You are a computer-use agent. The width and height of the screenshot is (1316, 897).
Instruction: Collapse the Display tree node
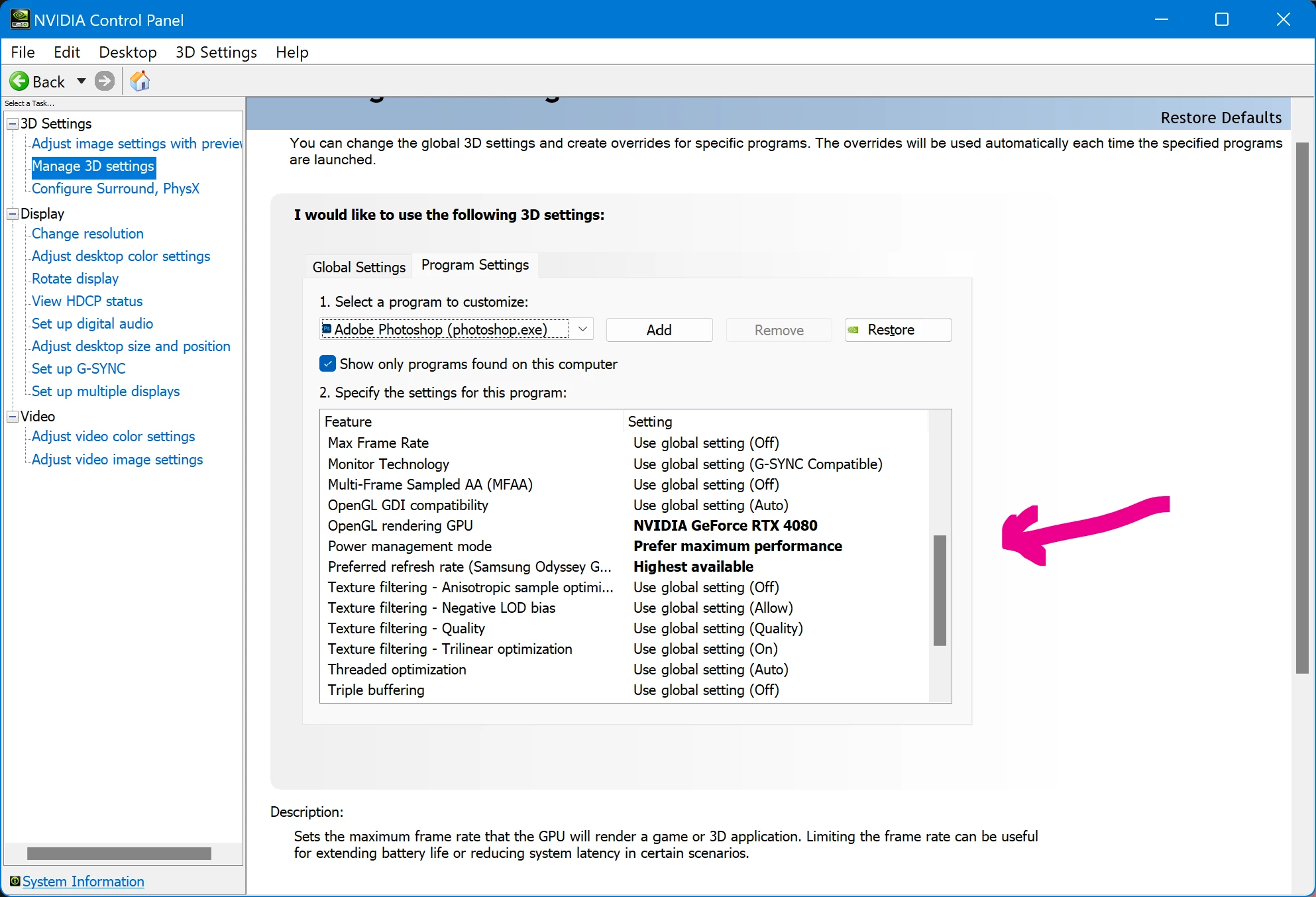tap(13, 214)
